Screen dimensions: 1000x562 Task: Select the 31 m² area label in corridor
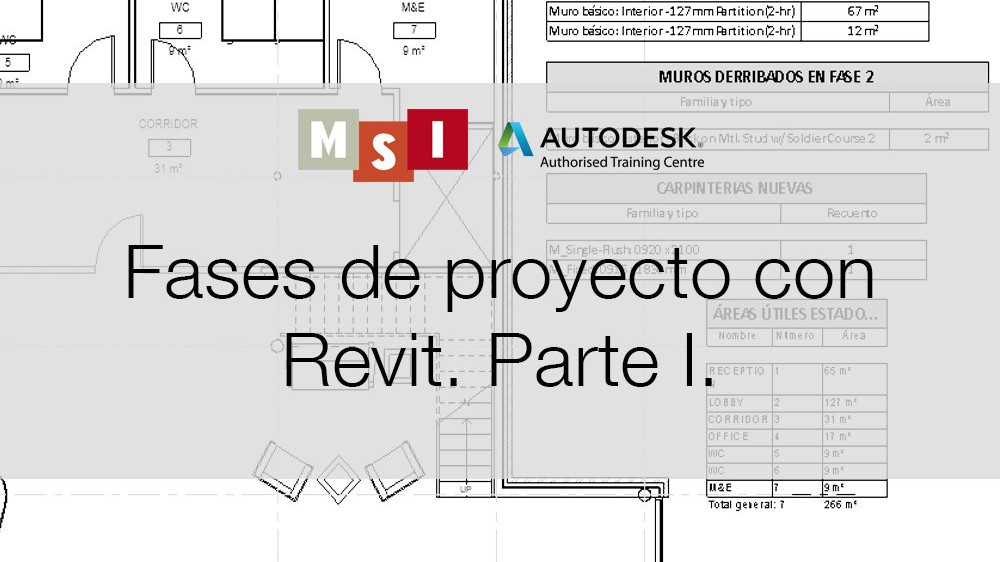(x=168, y=168)
